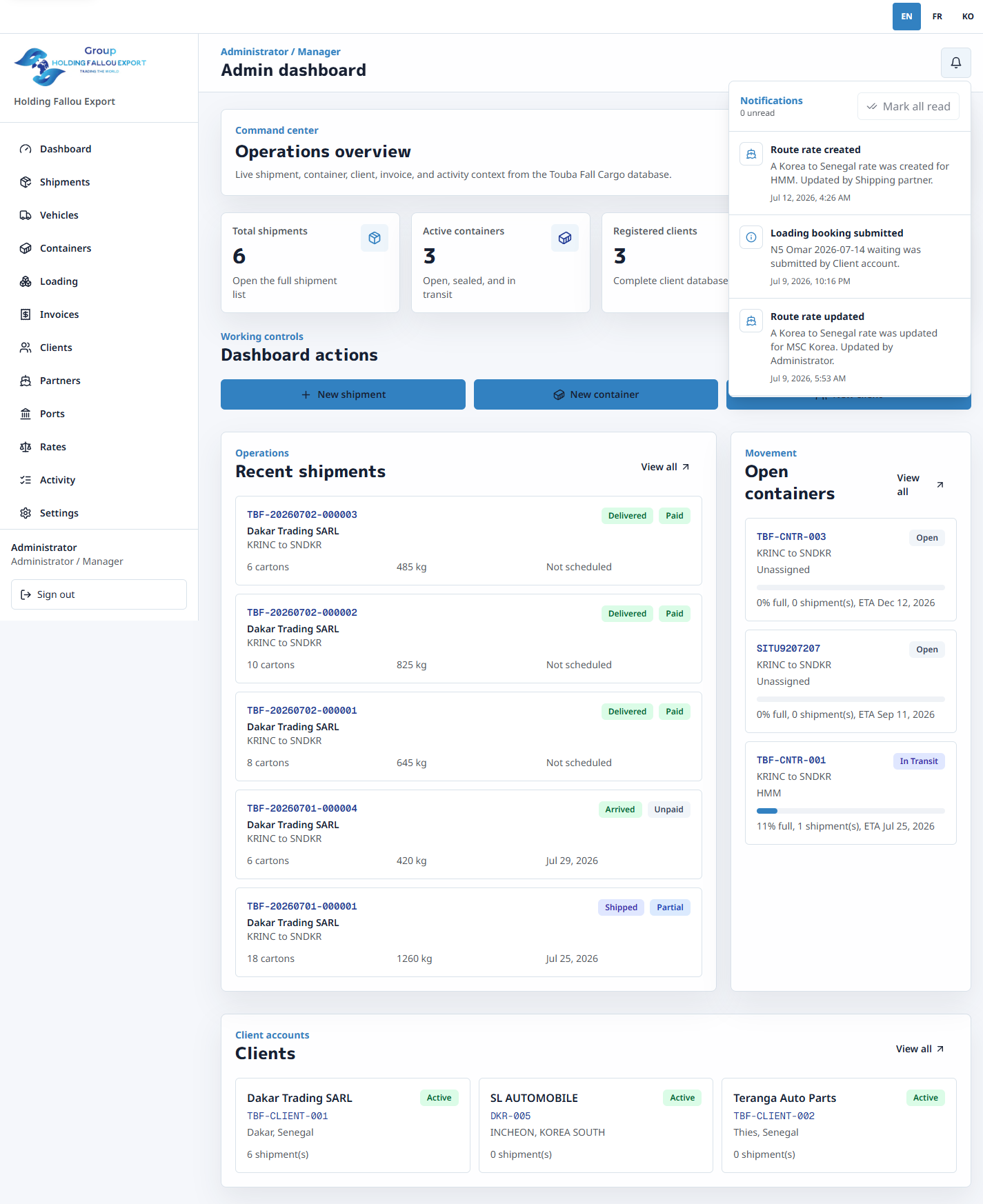Click the Containers box icon in sidebar

tap(26, 248)
